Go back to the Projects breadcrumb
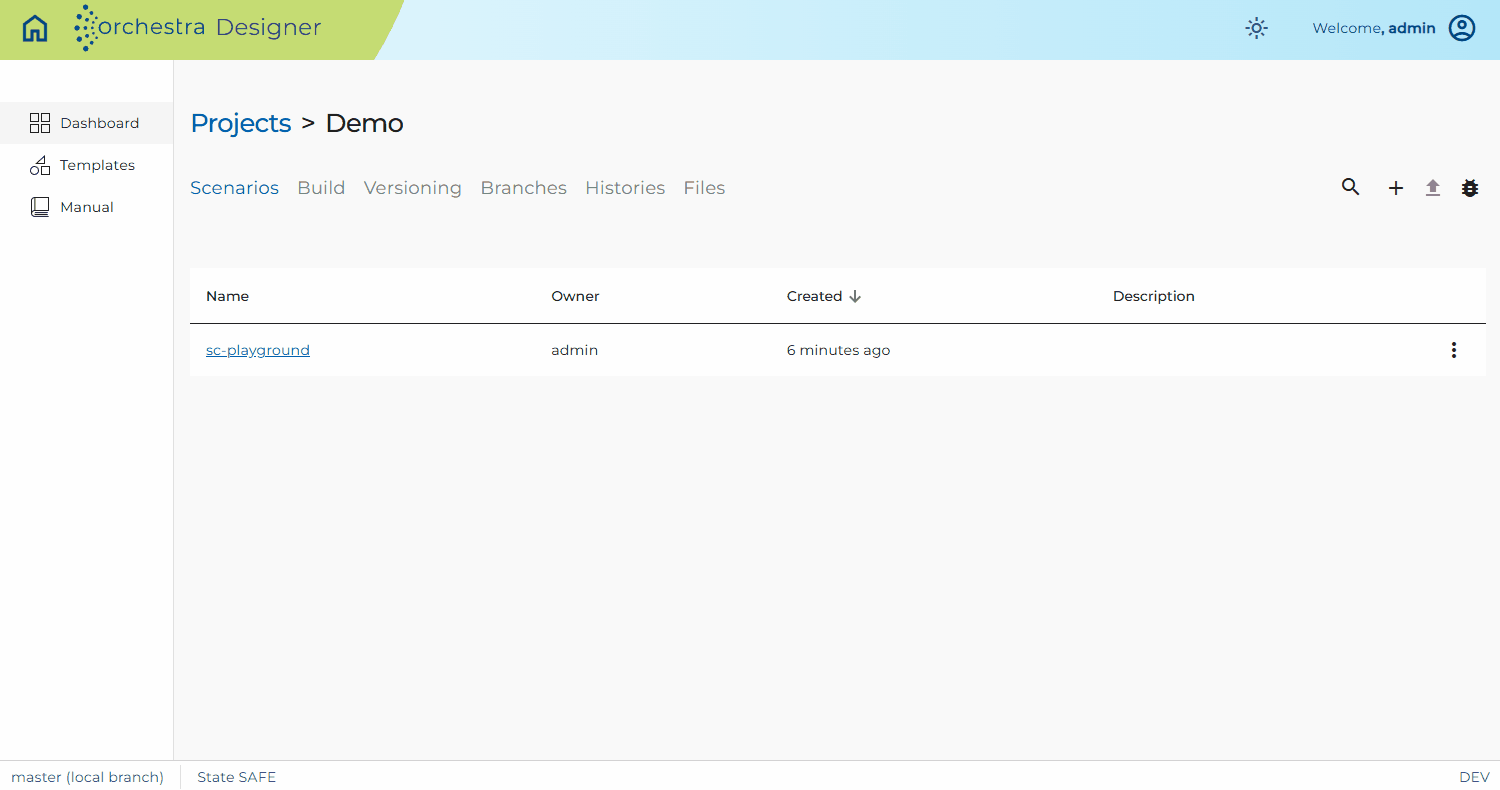Viewport: 1500px width, 790px height. pyautogui.click(x=241, y=123)
